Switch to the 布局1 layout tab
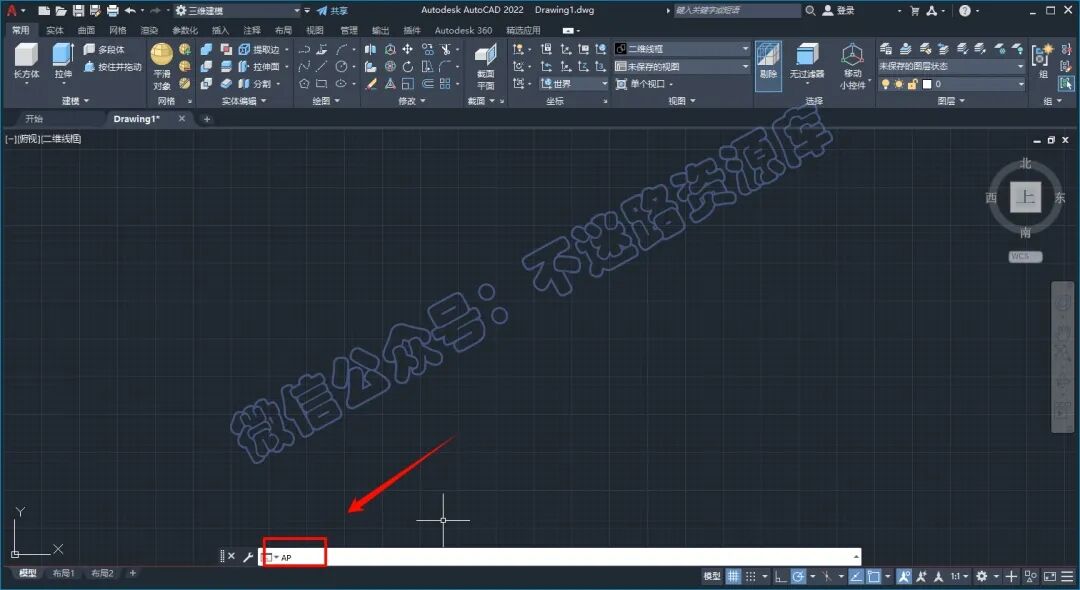Viewport: 1080px width, 590px height. [x=63, y=573]
